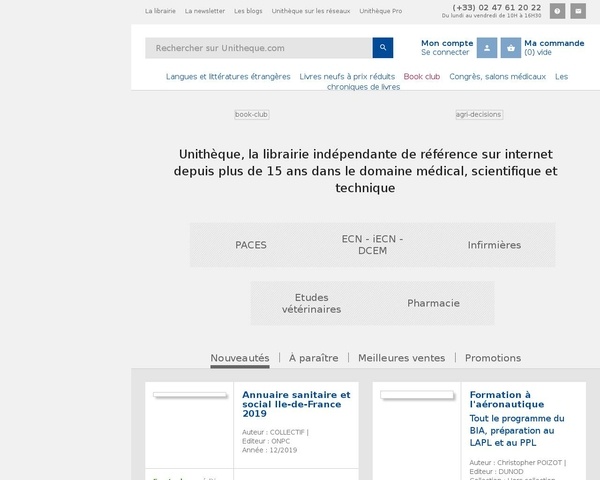The image size is (600, 480).
Task: Focus the Rechercher sur Unitheque.com field
Action: (x=259, y=48)
